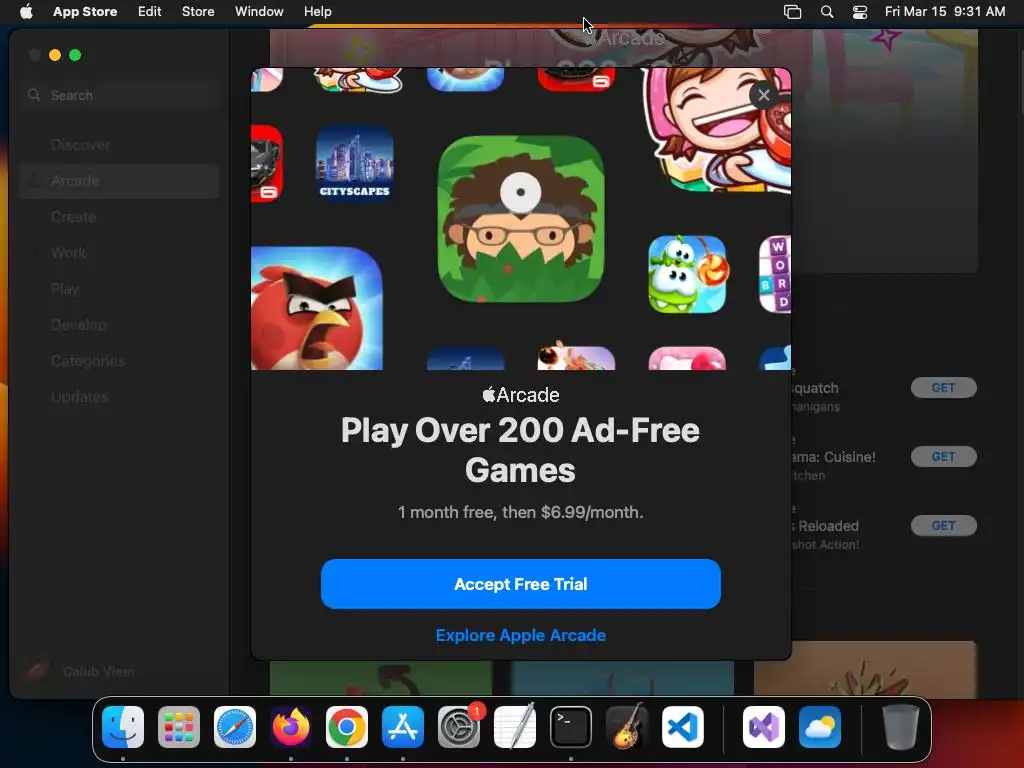This screenshot has height=768, width=1024.
Task: Select Arcade in the sidebar
Action: pyautogui.click(x=120, y=181)
